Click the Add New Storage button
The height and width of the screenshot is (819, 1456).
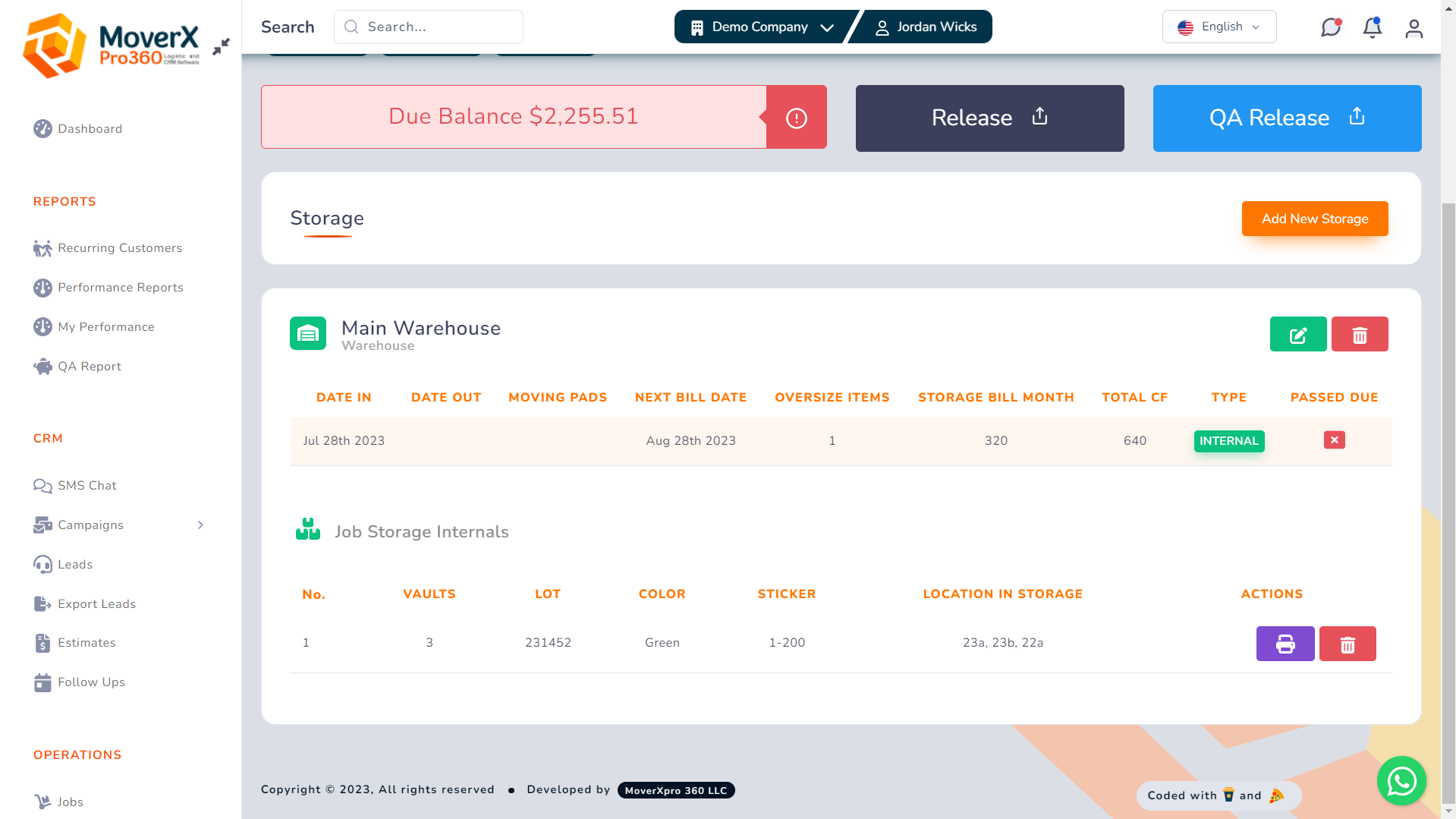[x=1315, y=219]
